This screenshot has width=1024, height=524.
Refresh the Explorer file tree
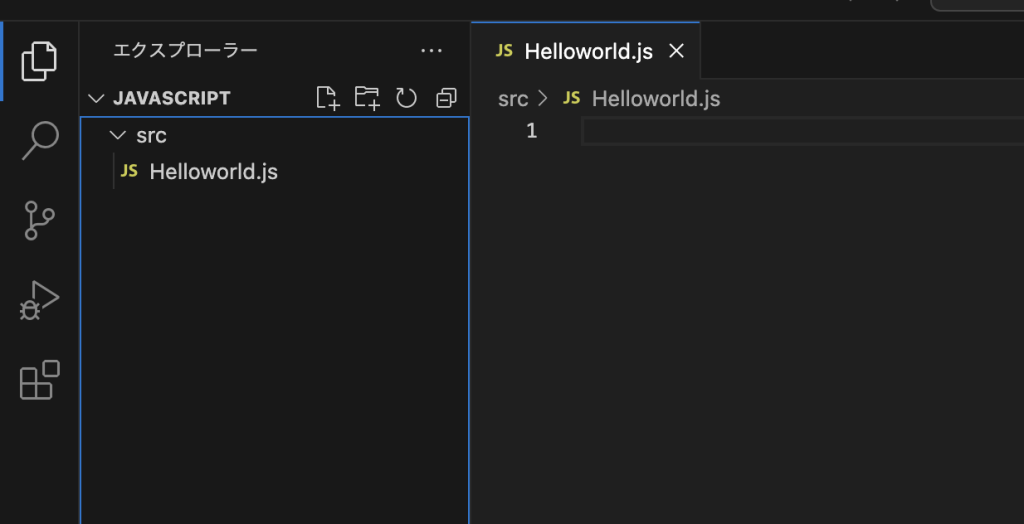tap(406, 98)
